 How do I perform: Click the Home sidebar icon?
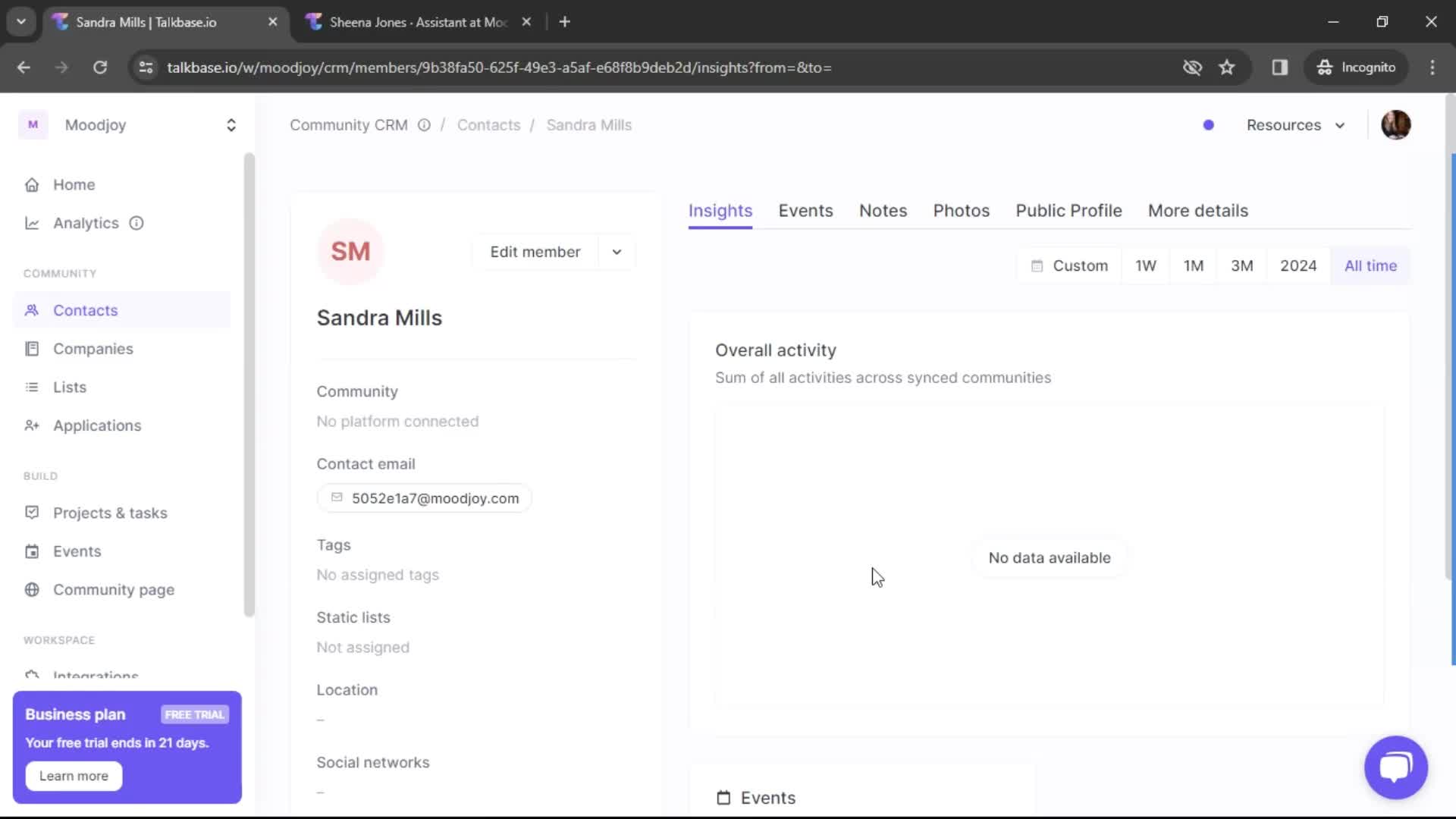(x=32, y=184)
